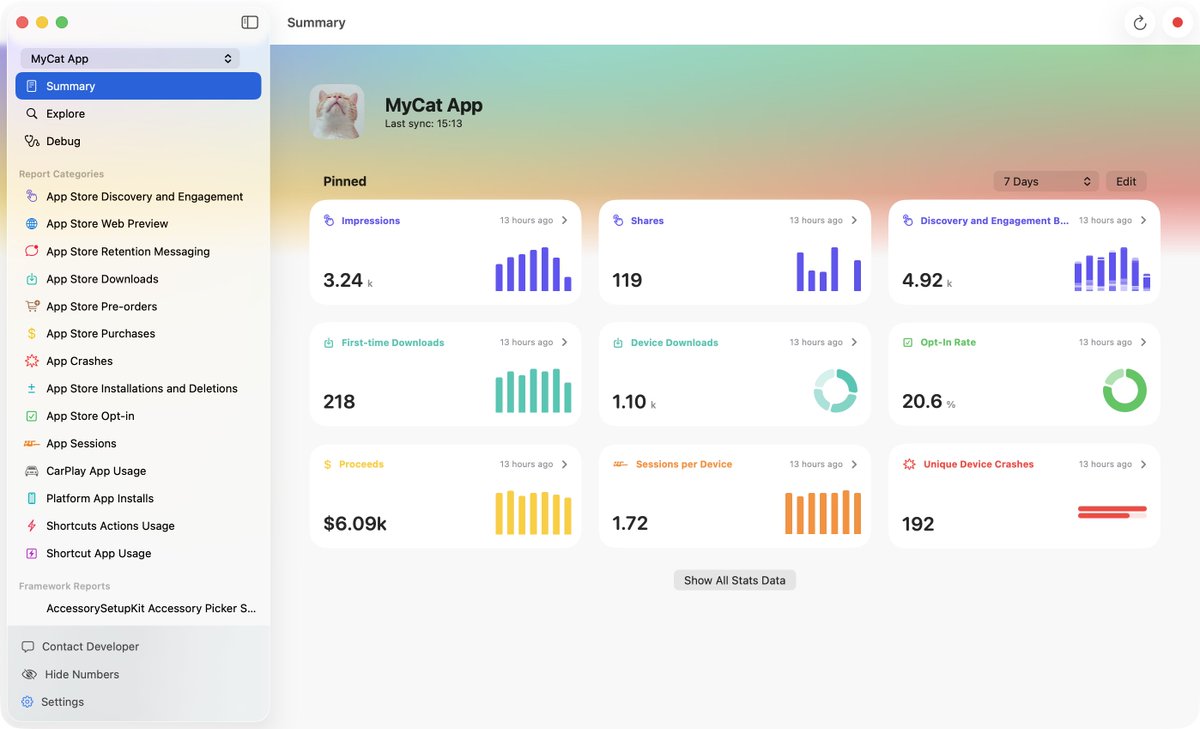
Task: Toggle Hide Numbers eye icon
Action: [x=29, y=674]
